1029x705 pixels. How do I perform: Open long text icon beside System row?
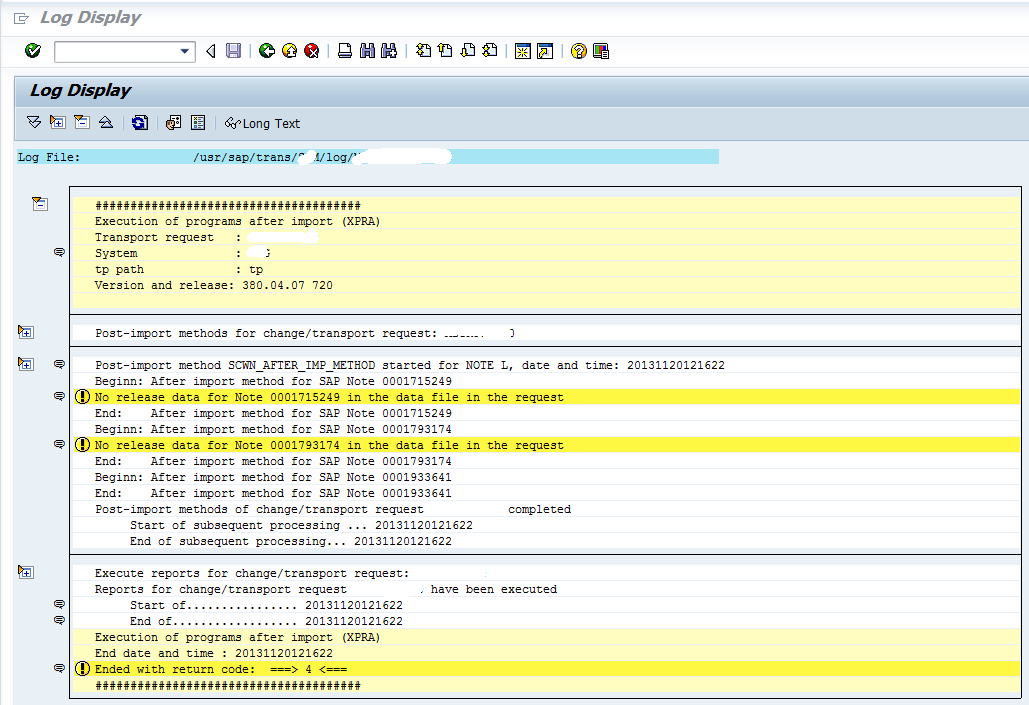pyautogui.click(x=59, y=252)
